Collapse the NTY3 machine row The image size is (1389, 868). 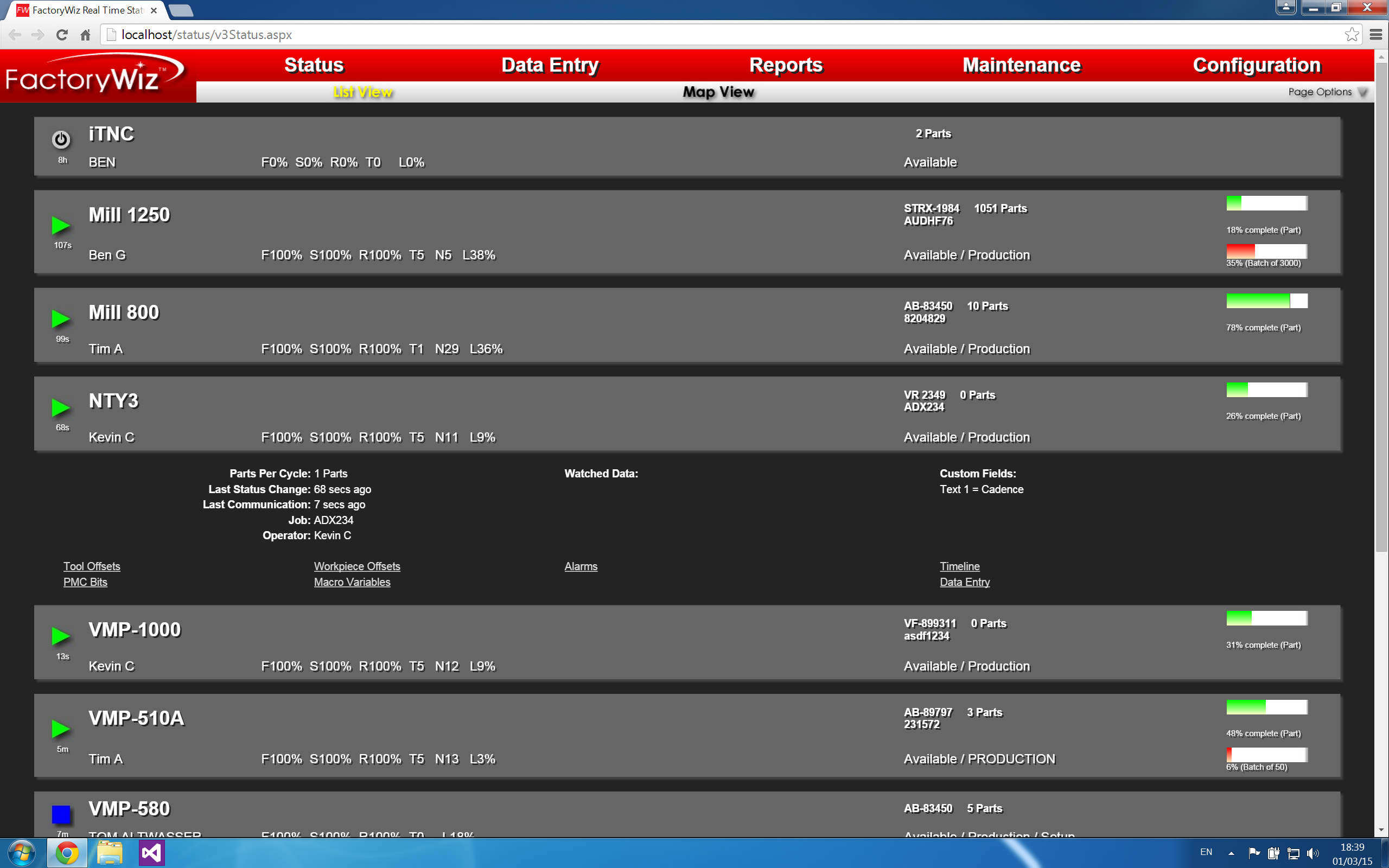[687, 414]
